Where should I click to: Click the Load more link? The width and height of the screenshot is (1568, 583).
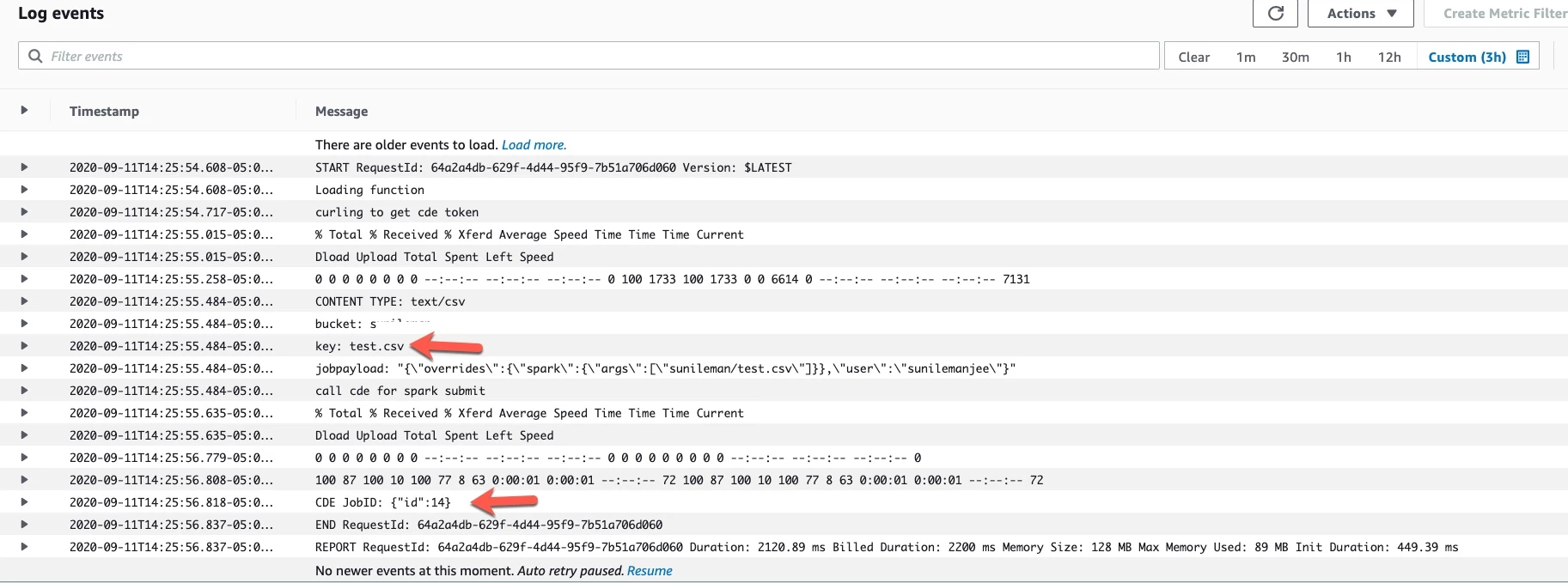534,144
